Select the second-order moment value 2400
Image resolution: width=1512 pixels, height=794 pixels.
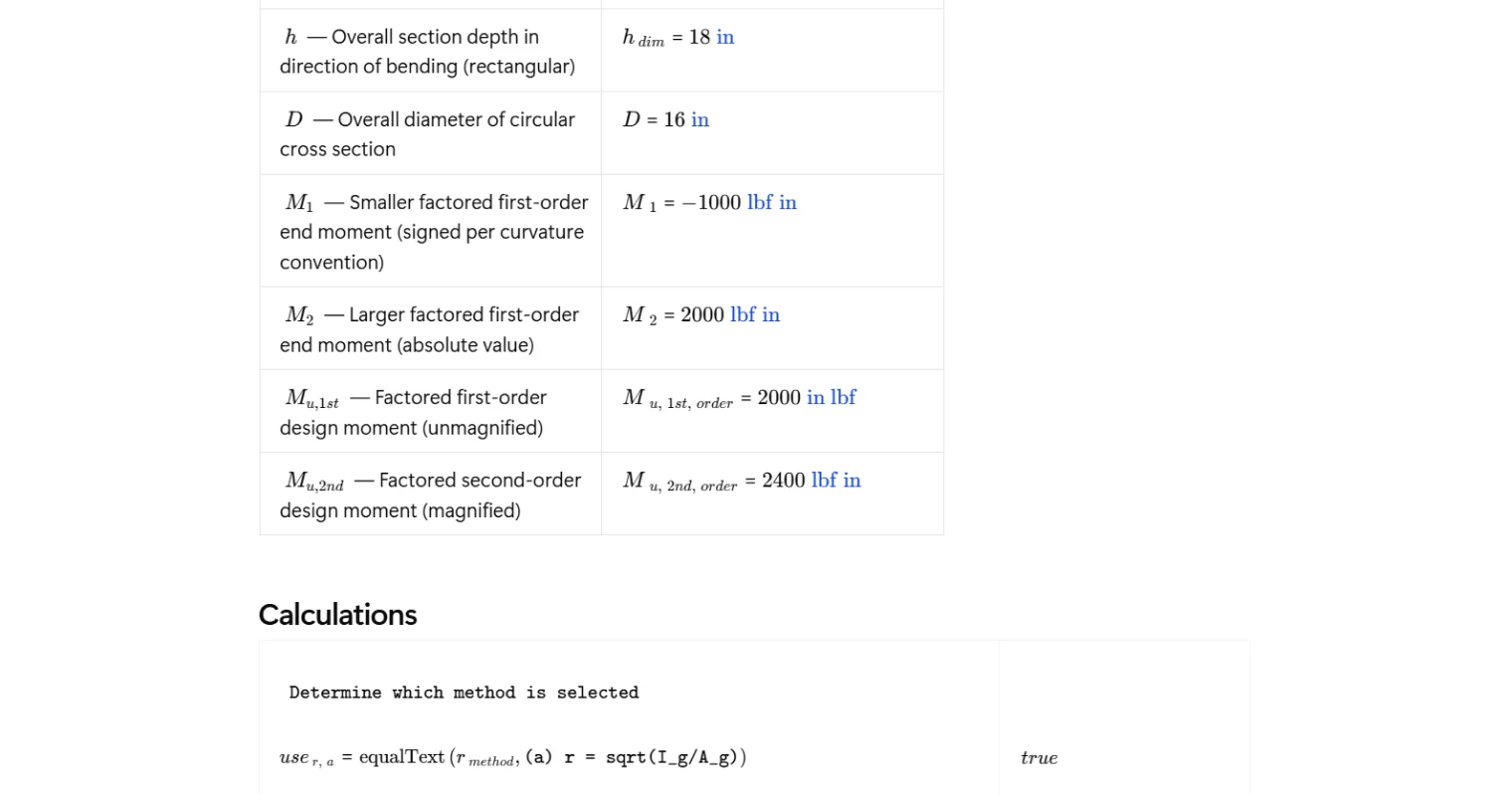(784, 480)
